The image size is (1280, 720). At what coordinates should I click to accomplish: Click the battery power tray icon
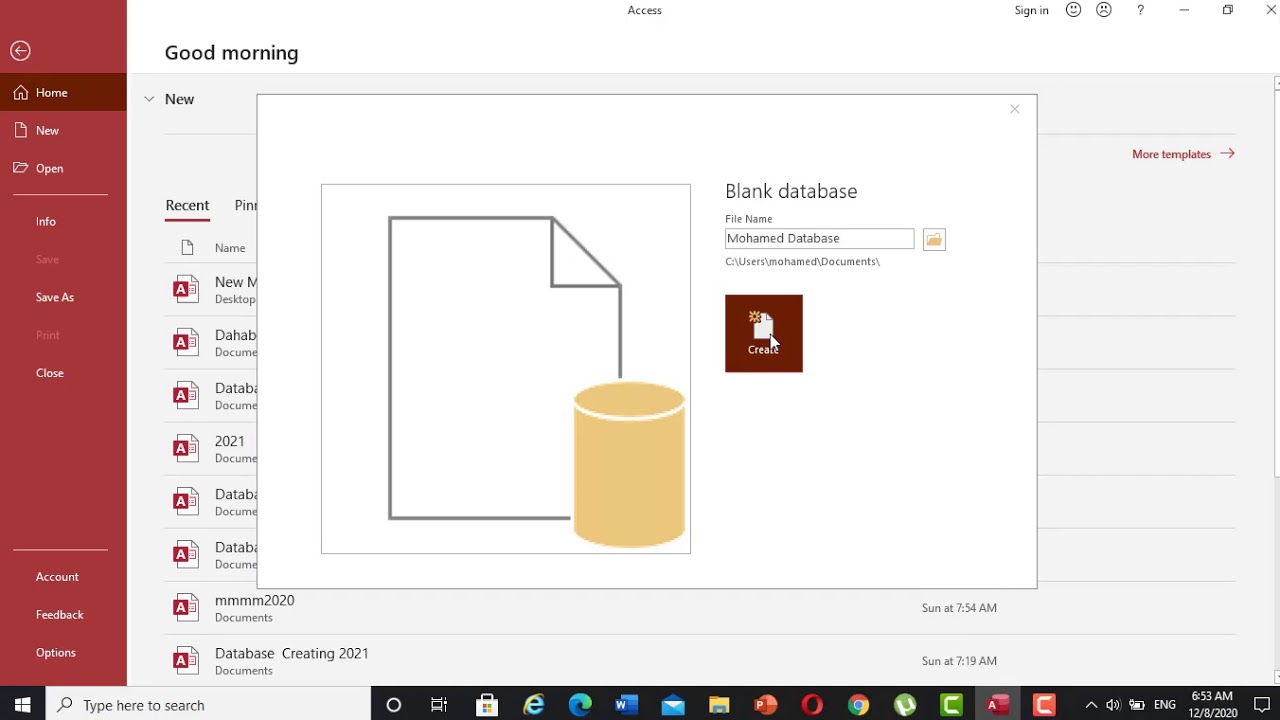pos(1137,705)
